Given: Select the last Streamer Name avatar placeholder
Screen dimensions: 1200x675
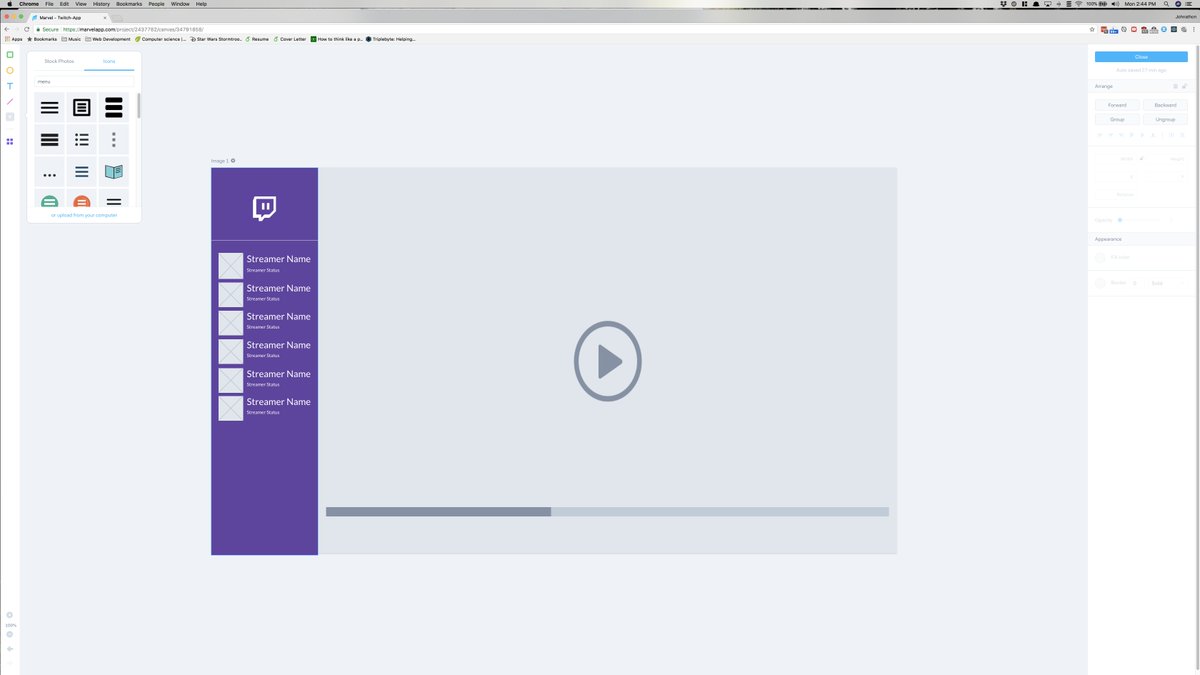Looking at the screenshot, I should coord(231,408).
